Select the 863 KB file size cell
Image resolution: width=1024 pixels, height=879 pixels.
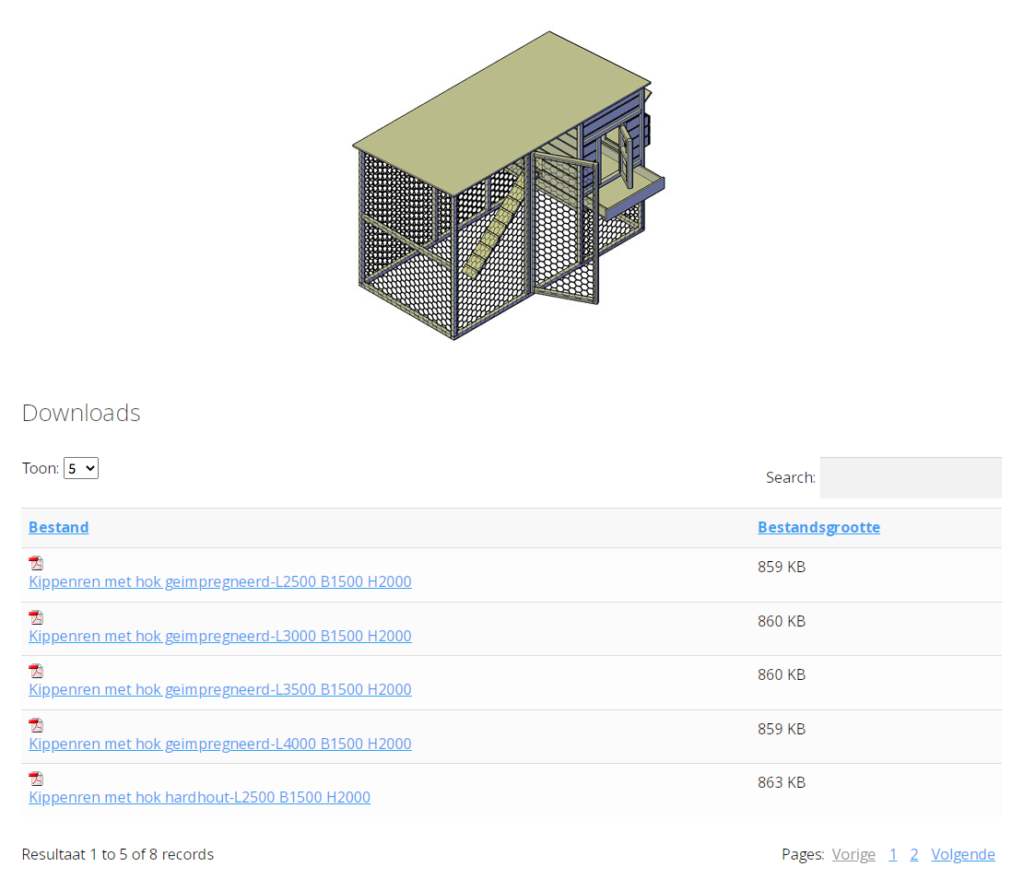(782, 782)
